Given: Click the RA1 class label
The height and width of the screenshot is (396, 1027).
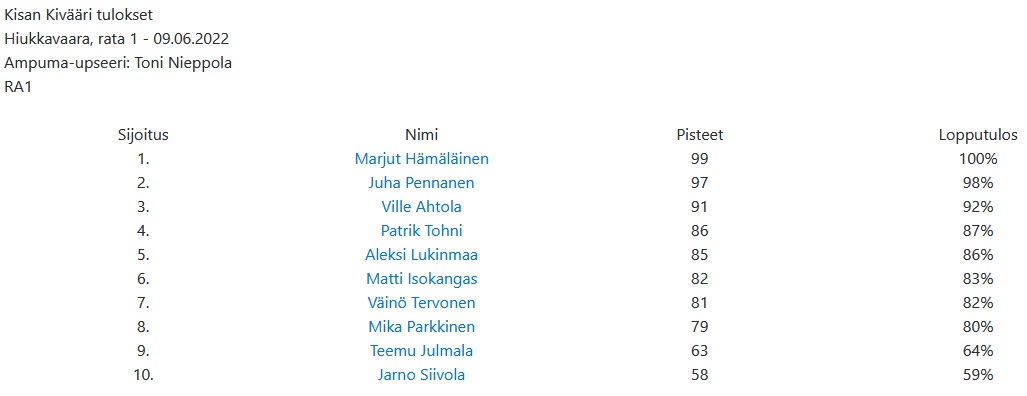Looking at the screenshot, I should click(18, 88).
